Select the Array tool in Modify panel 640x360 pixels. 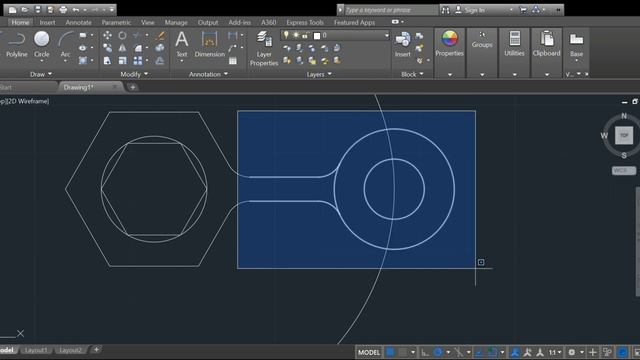click(138, 61)
